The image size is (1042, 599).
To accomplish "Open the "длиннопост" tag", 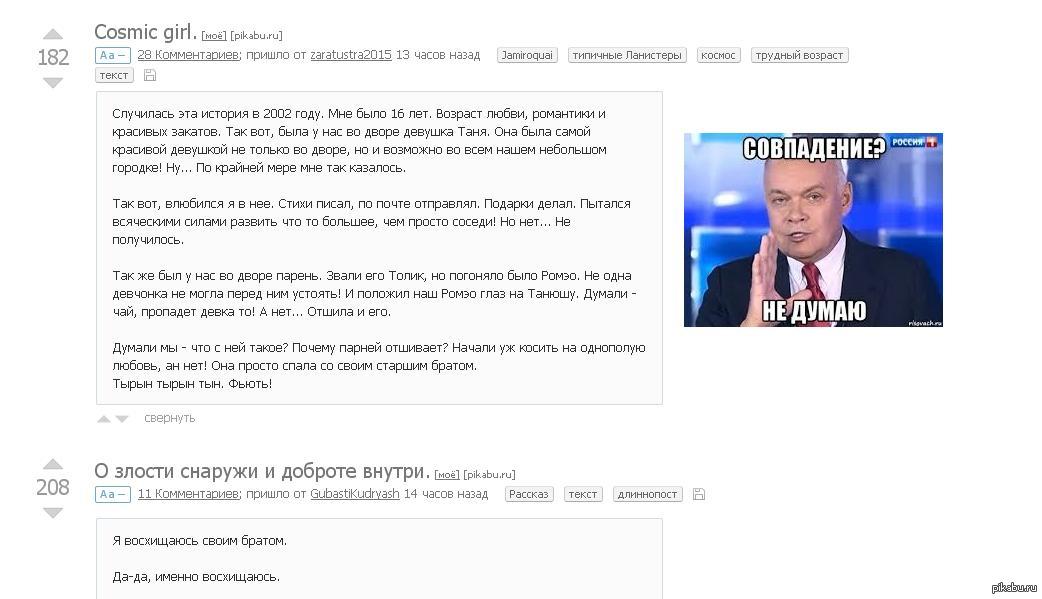I will coord(647,494).
